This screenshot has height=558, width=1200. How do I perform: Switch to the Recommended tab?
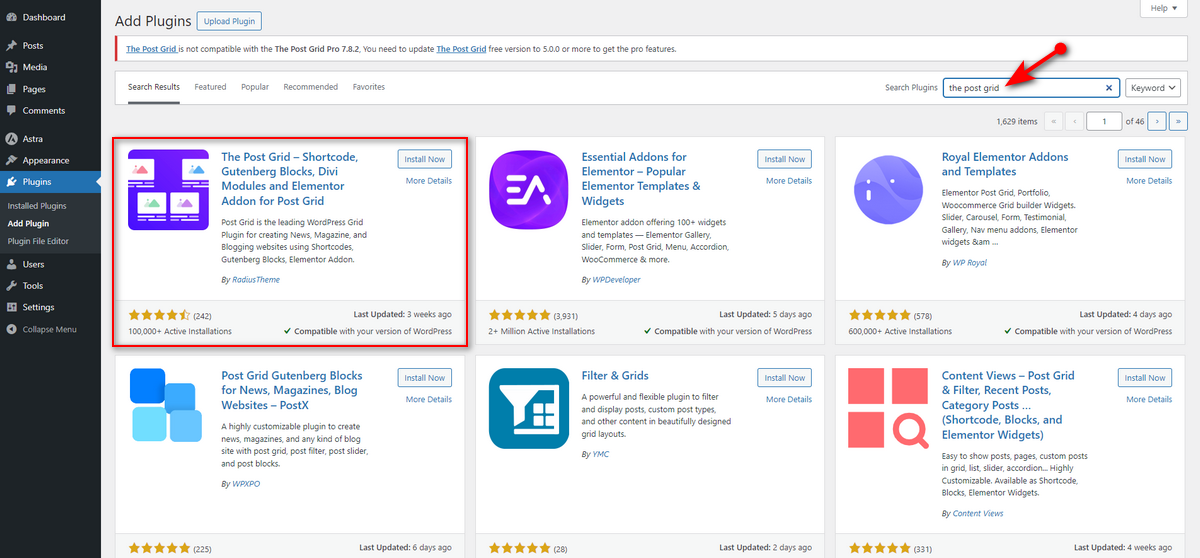tap(311, 87)
